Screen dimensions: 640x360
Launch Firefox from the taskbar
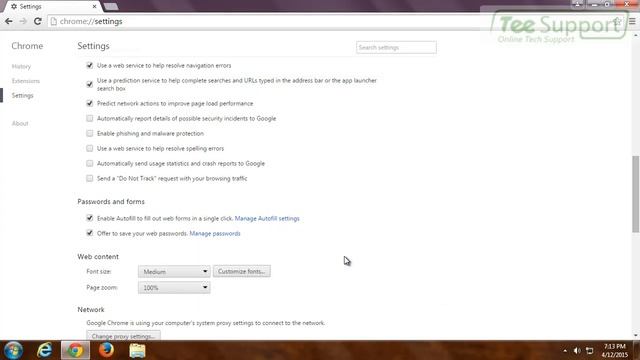point(106,350)
